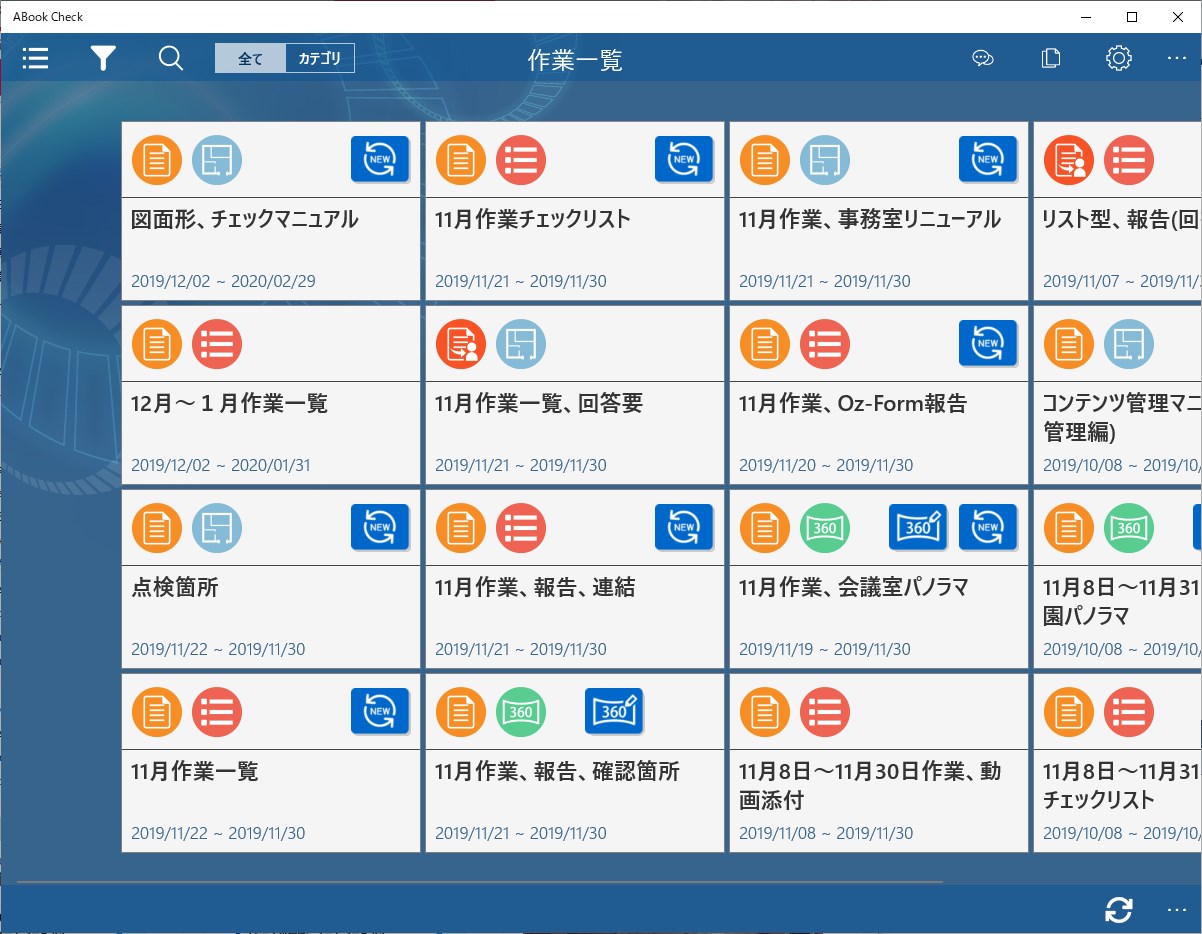Click green 360 icon on 11月作業、報告、確認箇所 card
Viewport: 1202px width, 934px height.
tap(521, 712)
